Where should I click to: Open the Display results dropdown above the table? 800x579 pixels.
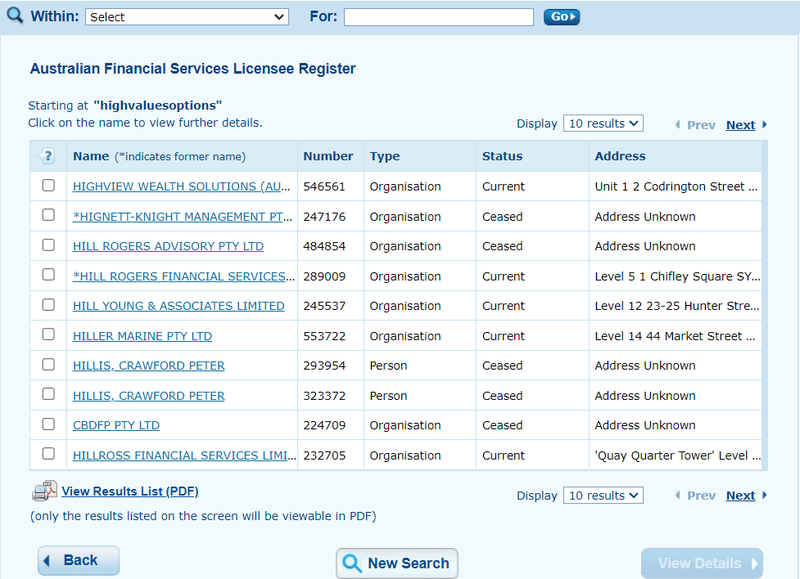click(x=603, y=123)
